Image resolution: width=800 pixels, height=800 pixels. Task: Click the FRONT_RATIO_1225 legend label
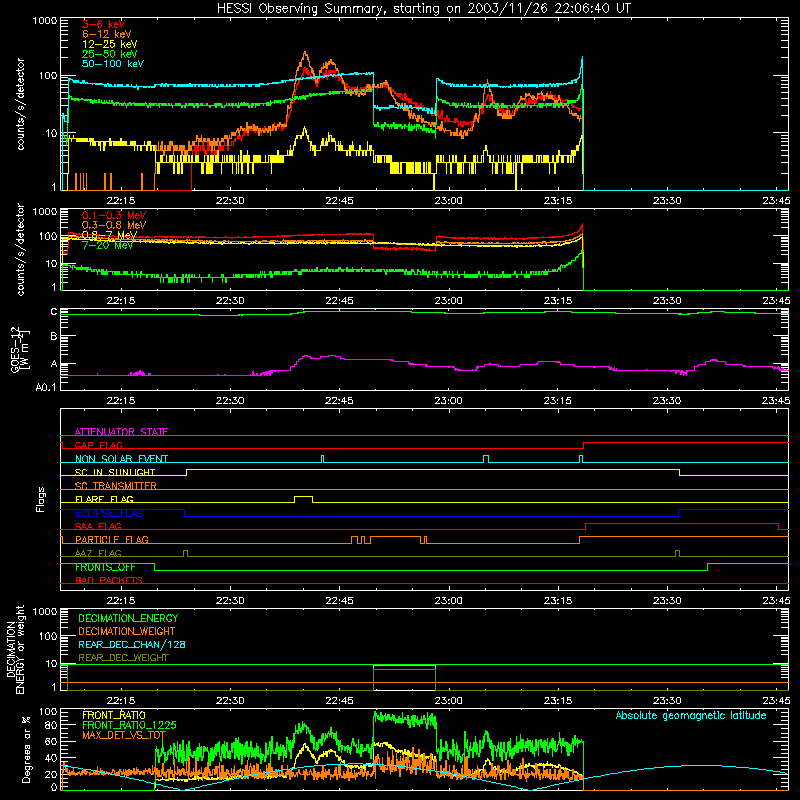(x=129, y=725)
